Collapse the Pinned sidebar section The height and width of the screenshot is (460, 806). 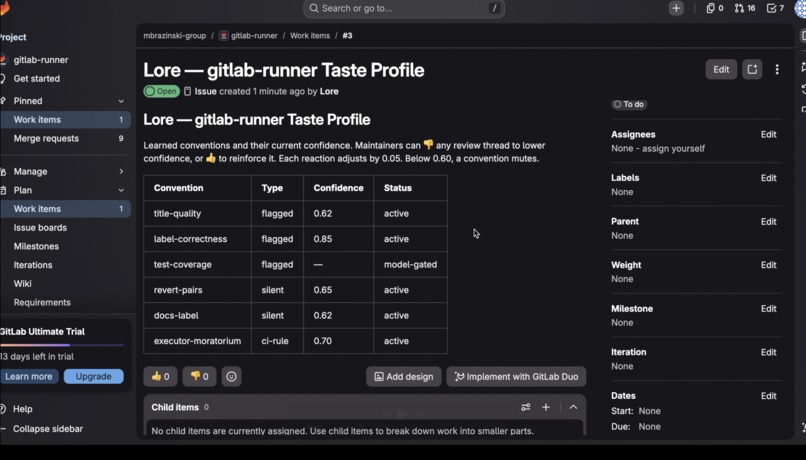coord(121,101)
